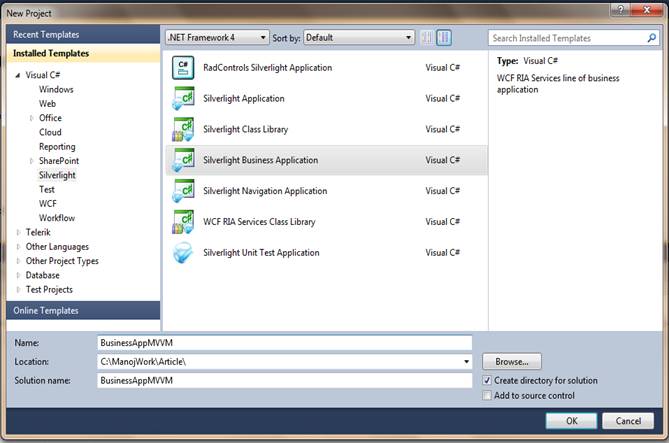Open the Recent Templates section
The height and width of the screenshot is (443, 669).
click(x=83, y=35)
